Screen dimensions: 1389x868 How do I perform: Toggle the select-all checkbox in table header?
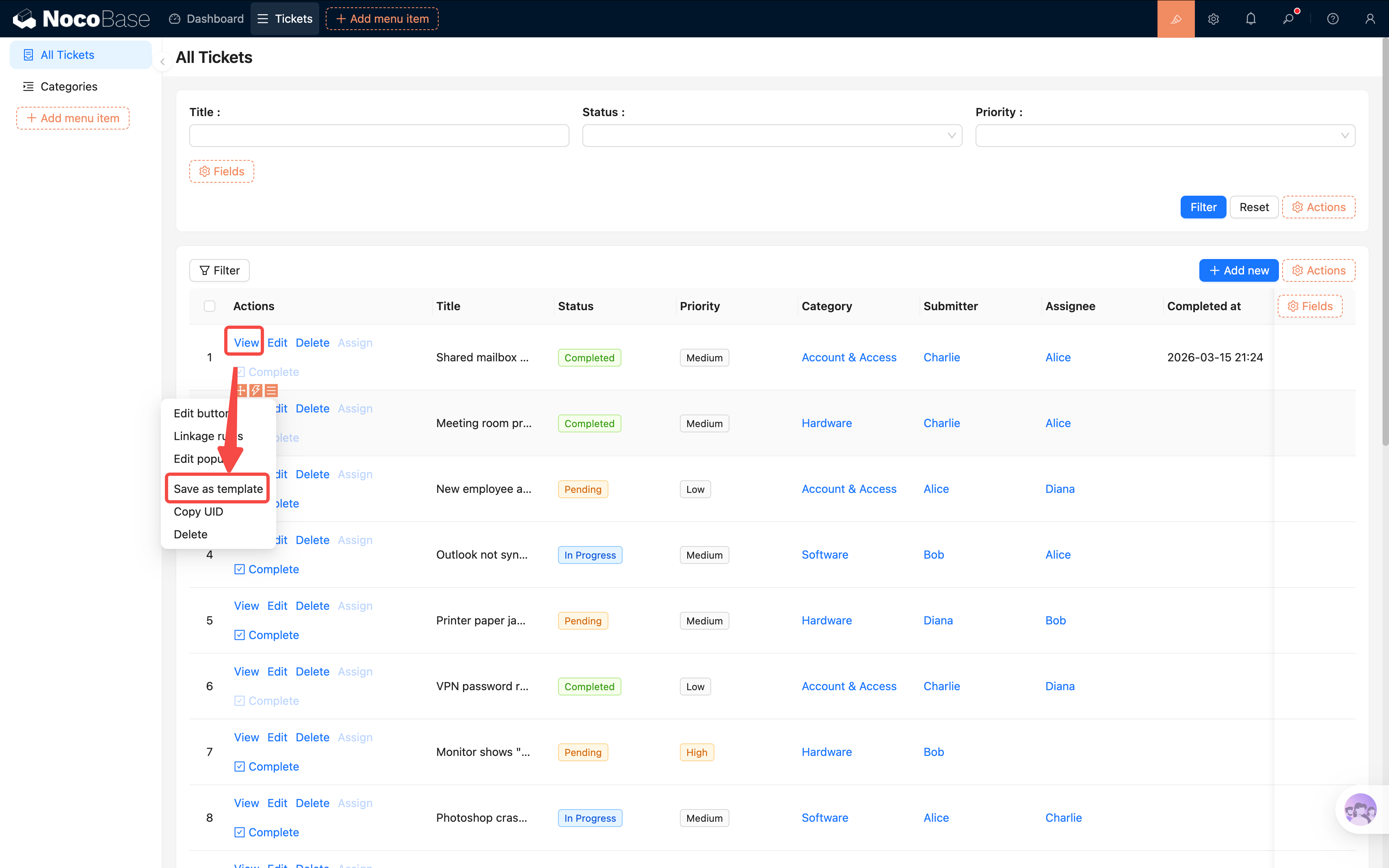[210, 306]
